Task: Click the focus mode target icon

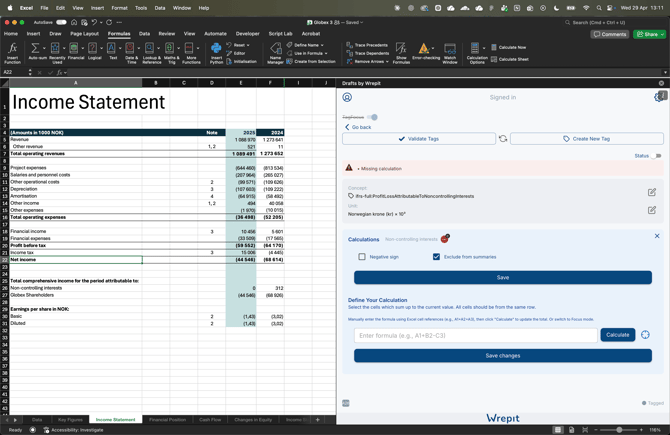Action: tap(645, 335)
